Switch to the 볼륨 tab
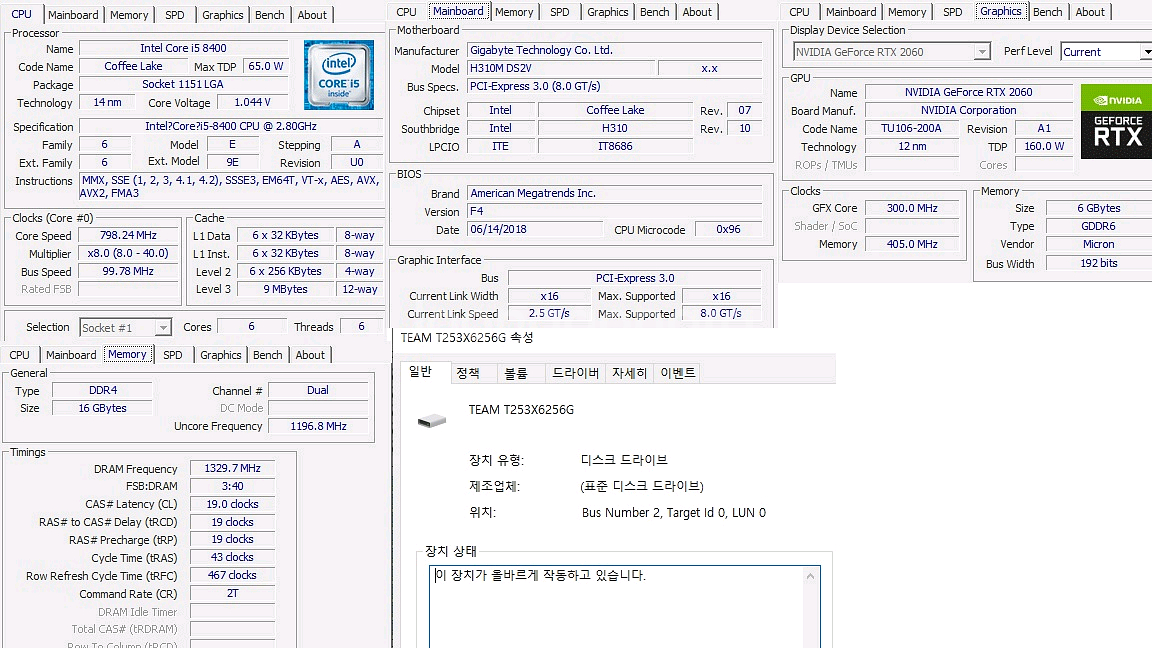Screen dimensions: 1152x648 (x=516, y=373)
